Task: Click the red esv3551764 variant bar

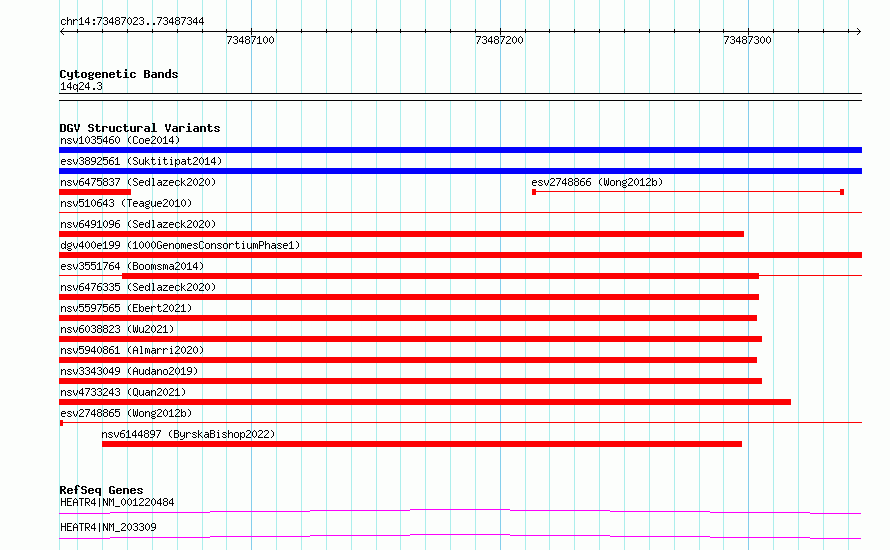Action: [440, 276]
